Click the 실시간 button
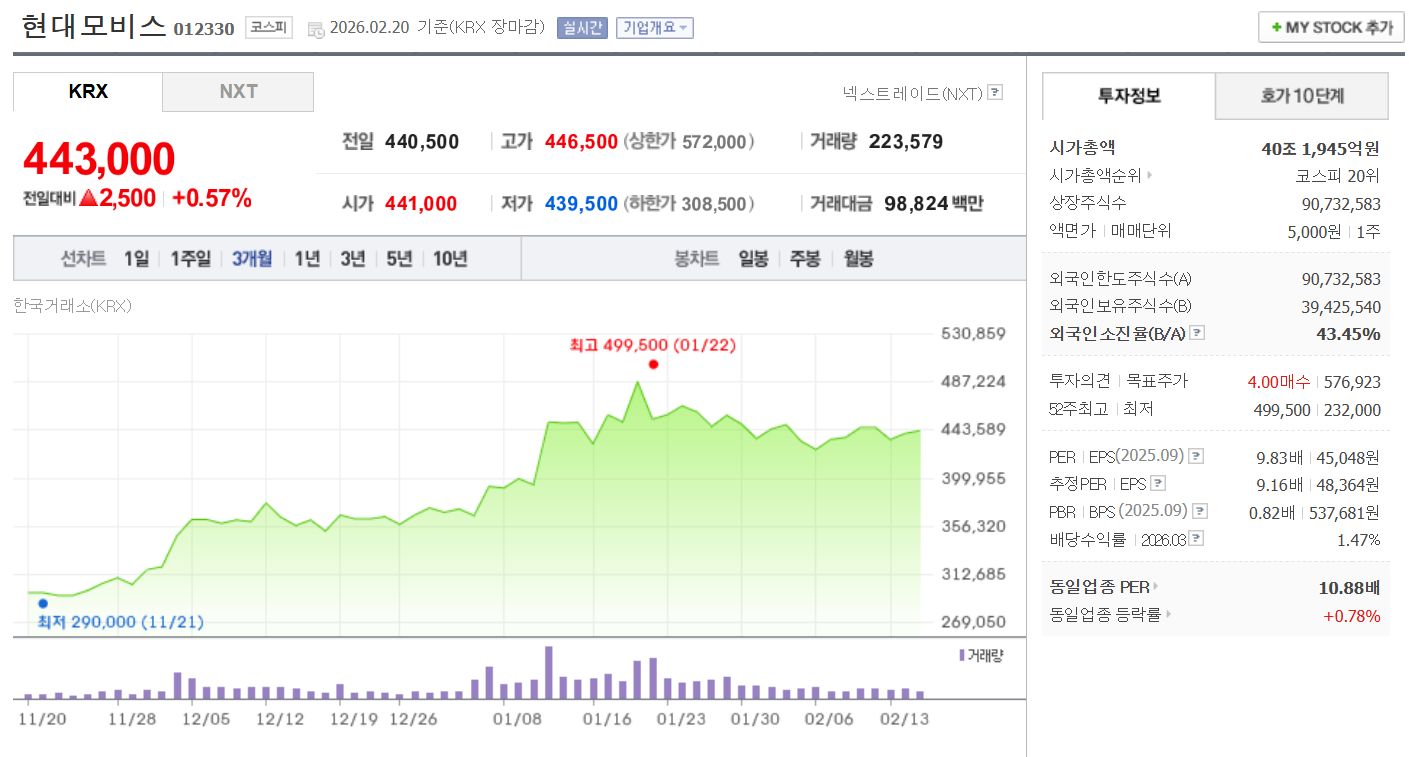Image resolution: width=1409 pixels, height=757 pixels. (x=582, y=28)
